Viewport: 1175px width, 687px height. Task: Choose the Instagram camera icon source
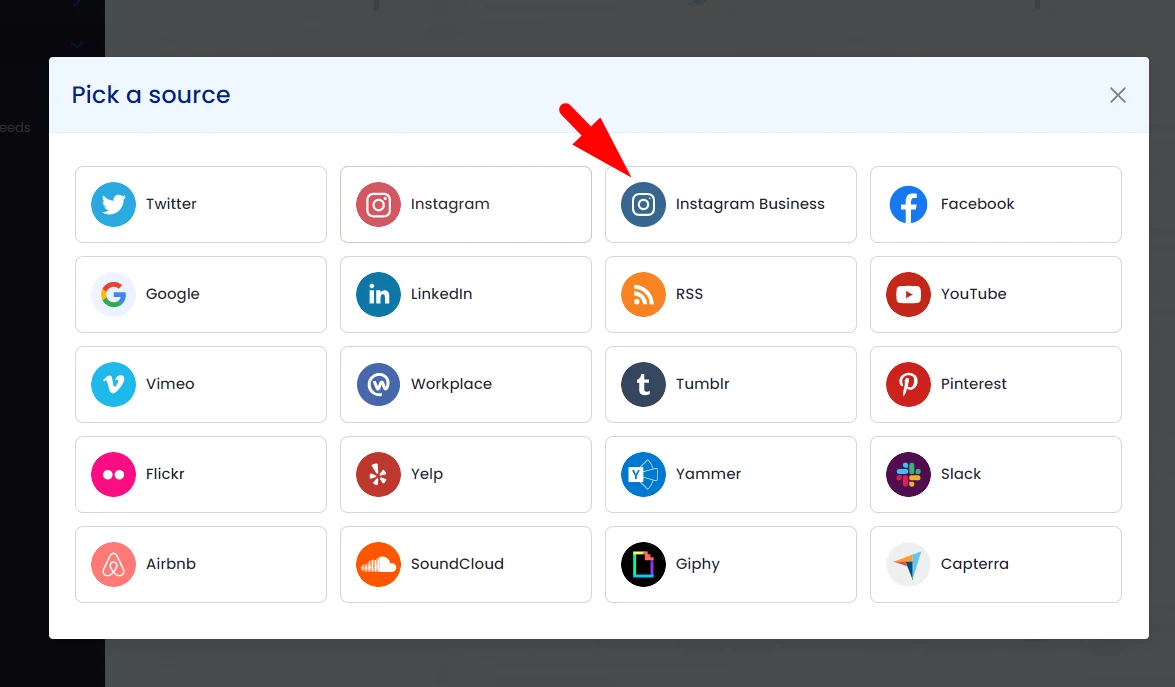(x=378, y=205)
